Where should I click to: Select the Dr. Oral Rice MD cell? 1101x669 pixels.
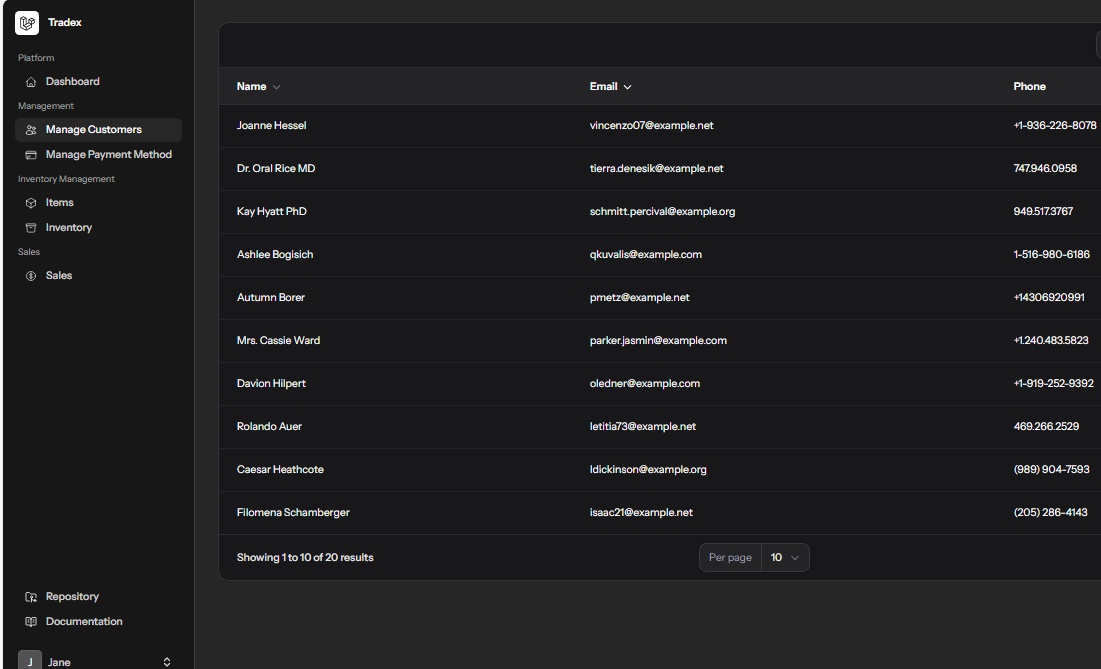point(276,168)
